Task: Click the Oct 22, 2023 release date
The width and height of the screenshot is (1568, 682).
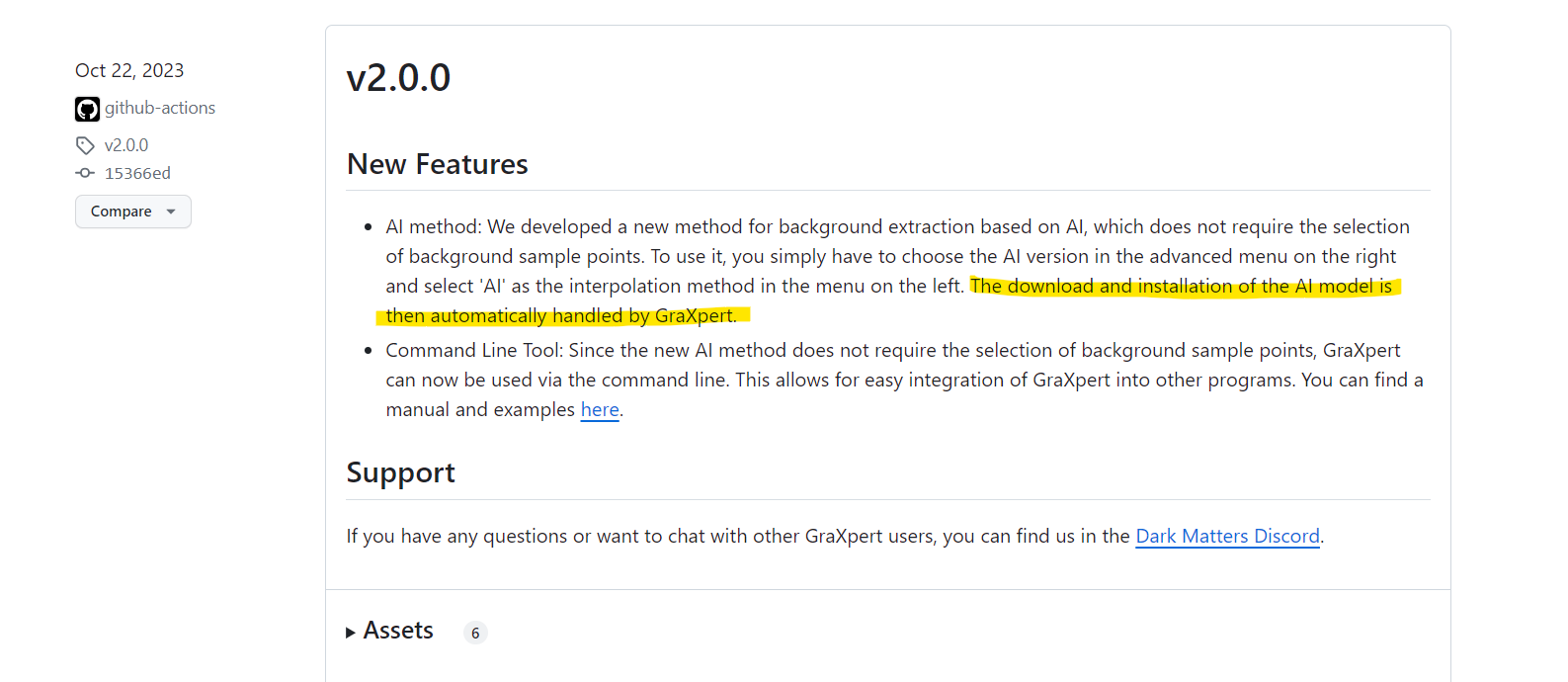Action: pyautogui.click(x=129, y=70)
